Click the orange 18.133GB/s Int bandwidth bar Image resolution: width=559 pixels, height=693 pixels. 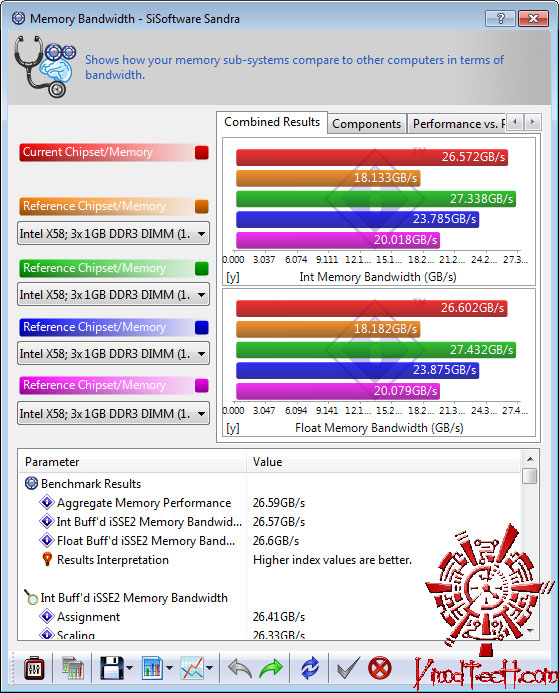[x=328, y=178]
